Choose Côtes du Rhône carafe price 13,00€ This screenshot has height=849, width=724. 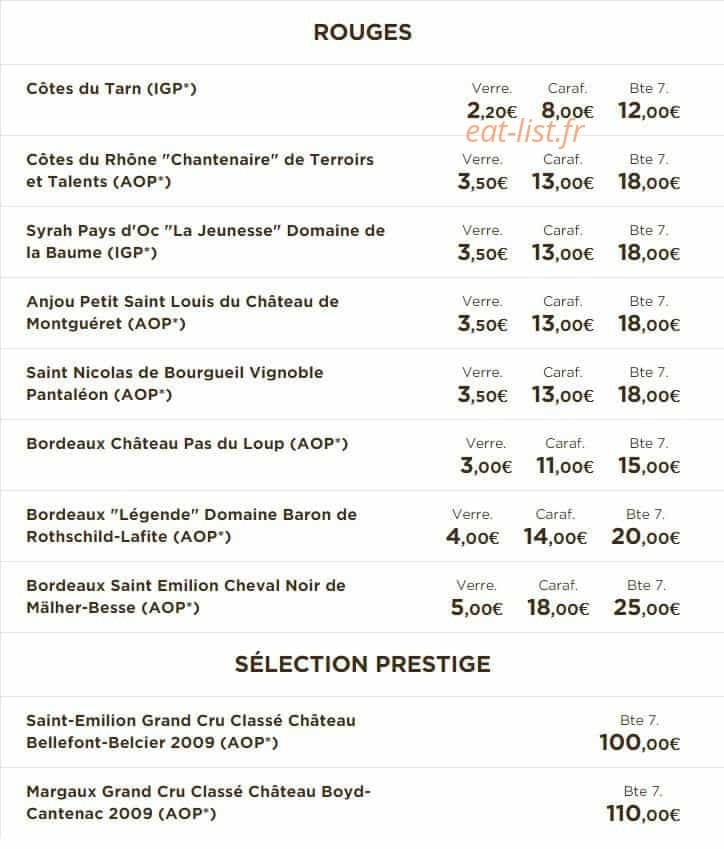pos(563,182)
